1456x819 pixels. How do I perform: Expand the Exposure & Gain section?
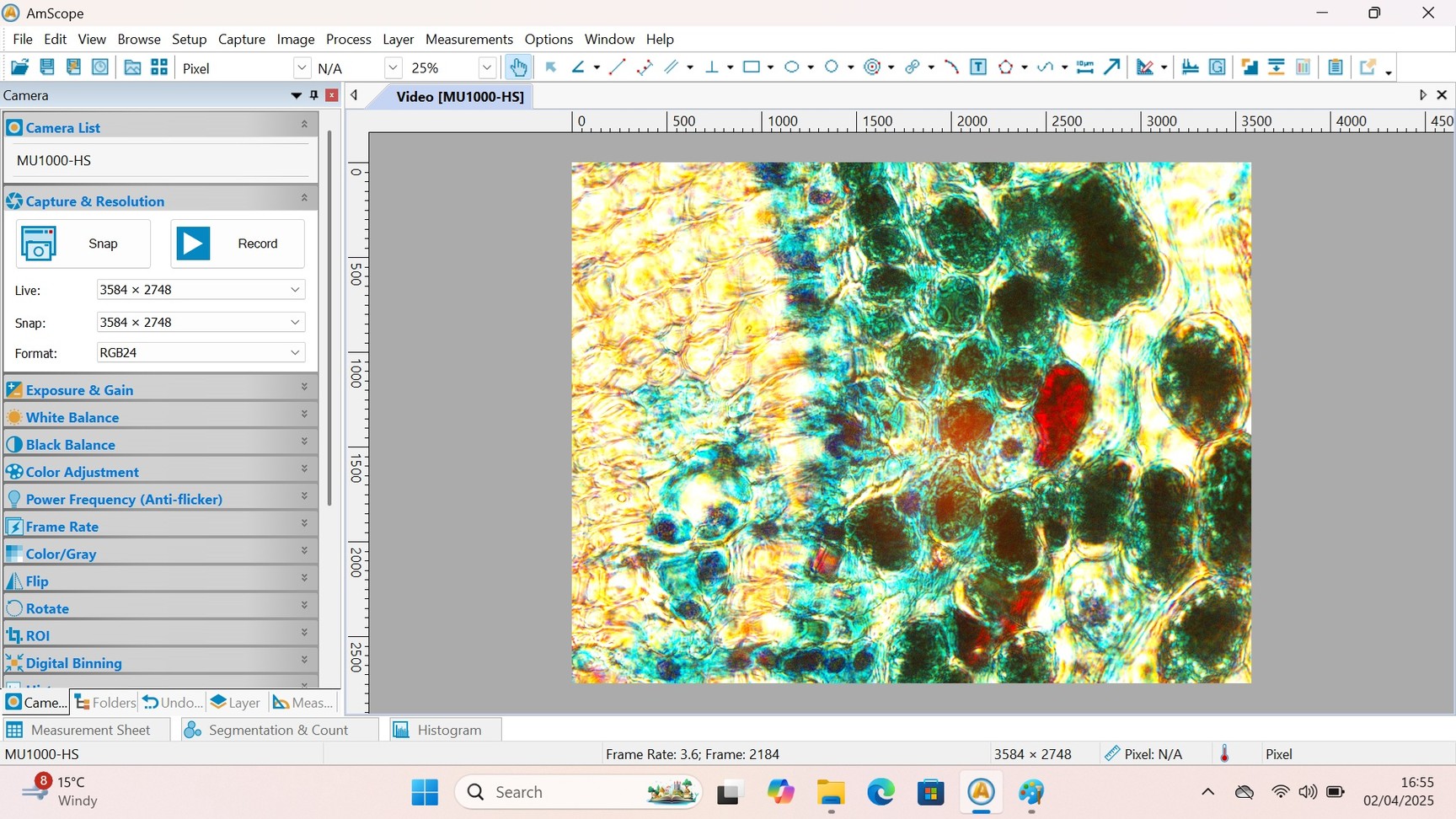304,388
